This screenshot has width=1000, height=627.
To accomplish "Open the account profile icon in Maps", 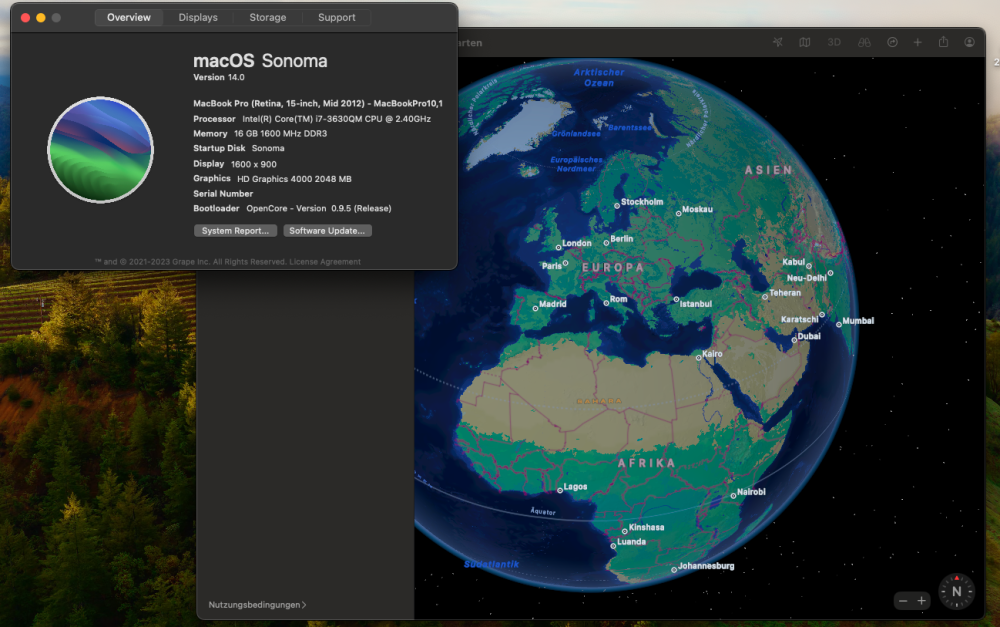I will click(x=969, y=42).
